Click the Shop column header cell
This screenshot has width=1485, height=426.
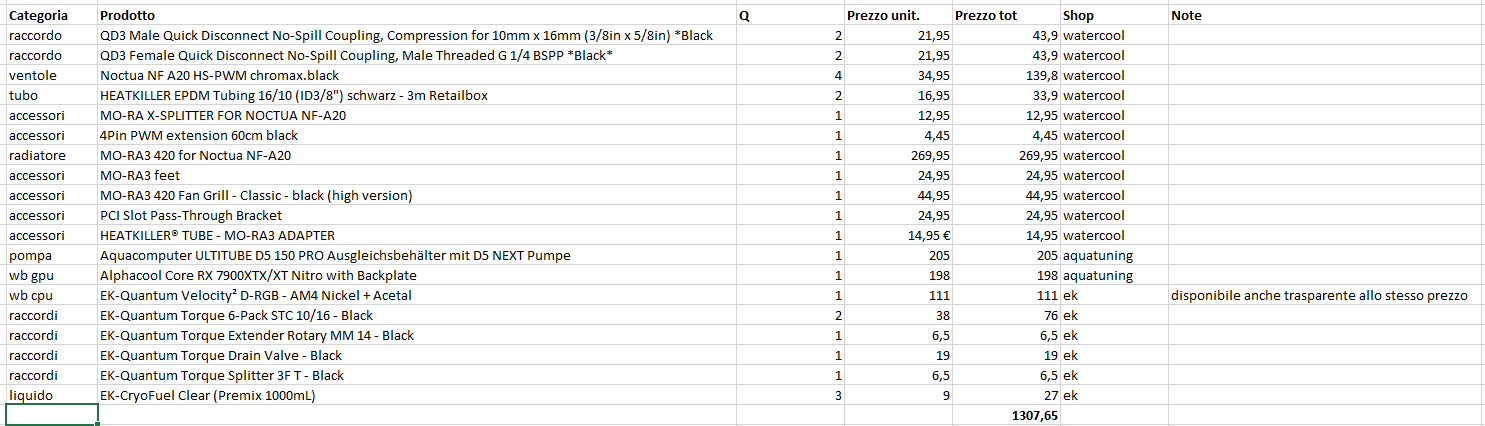[x=1078, y=16]
